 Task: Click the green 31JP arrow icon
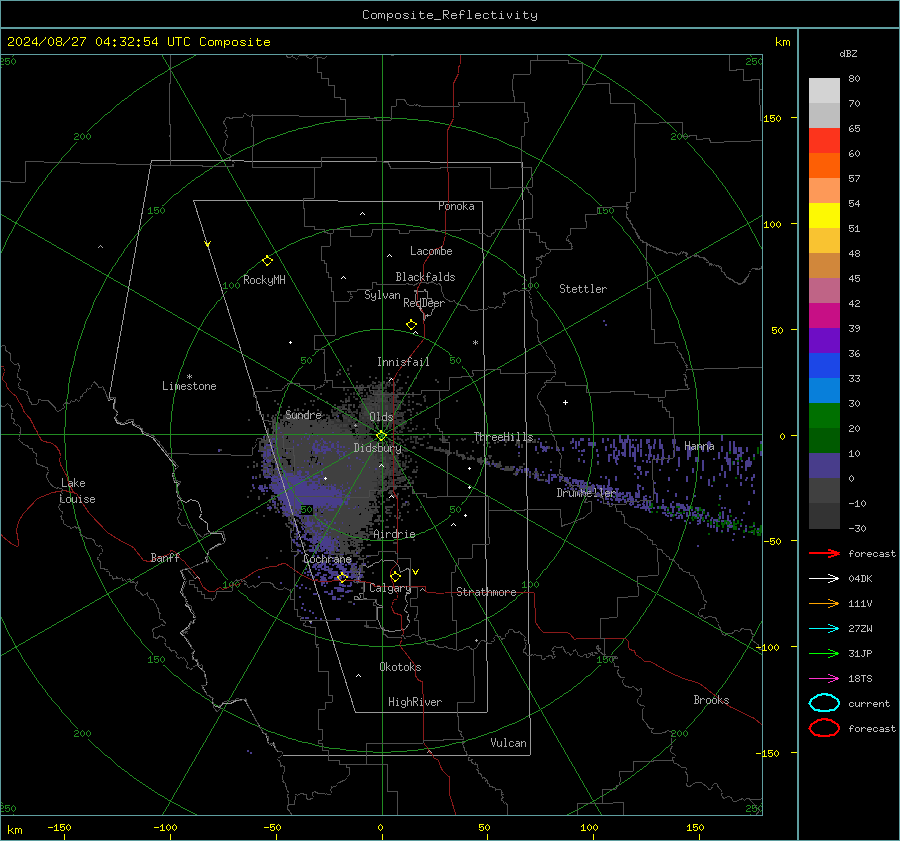click(x=824, y=653)
